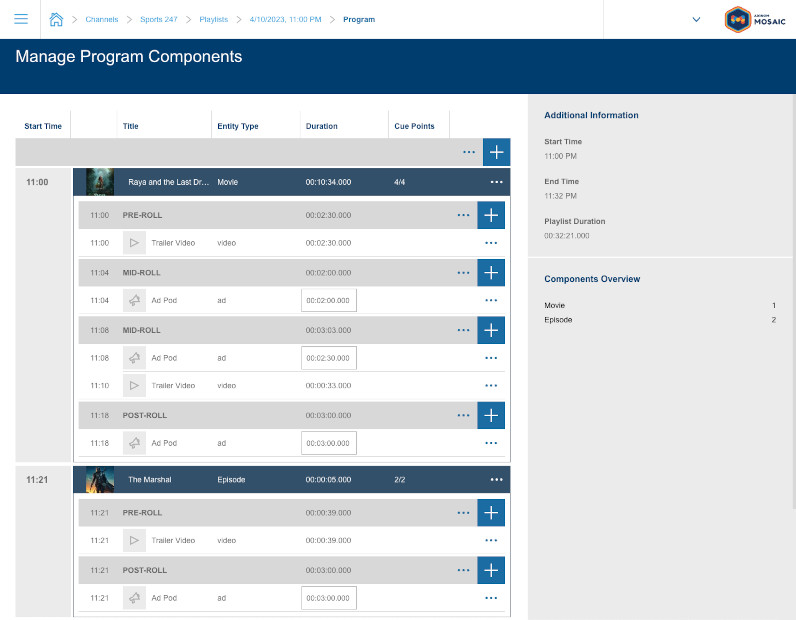Screen dimensions: 796x620
Task: Click the Mosaic logo
Action: [752, 19]
